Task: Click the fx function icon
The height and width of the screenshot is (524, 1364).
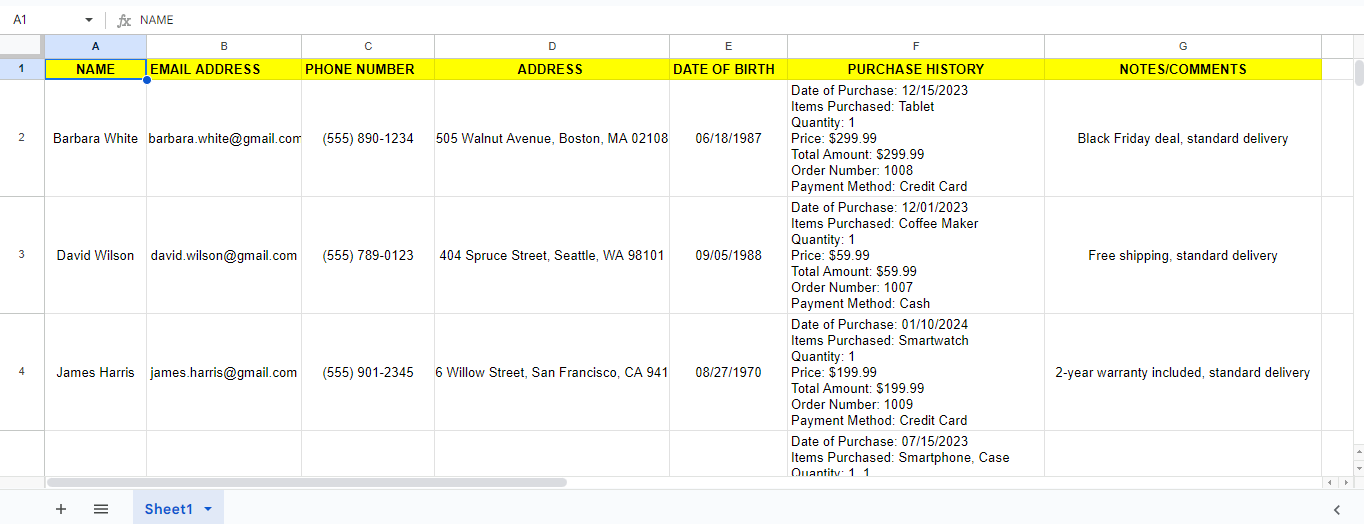Action: [124, 20]
